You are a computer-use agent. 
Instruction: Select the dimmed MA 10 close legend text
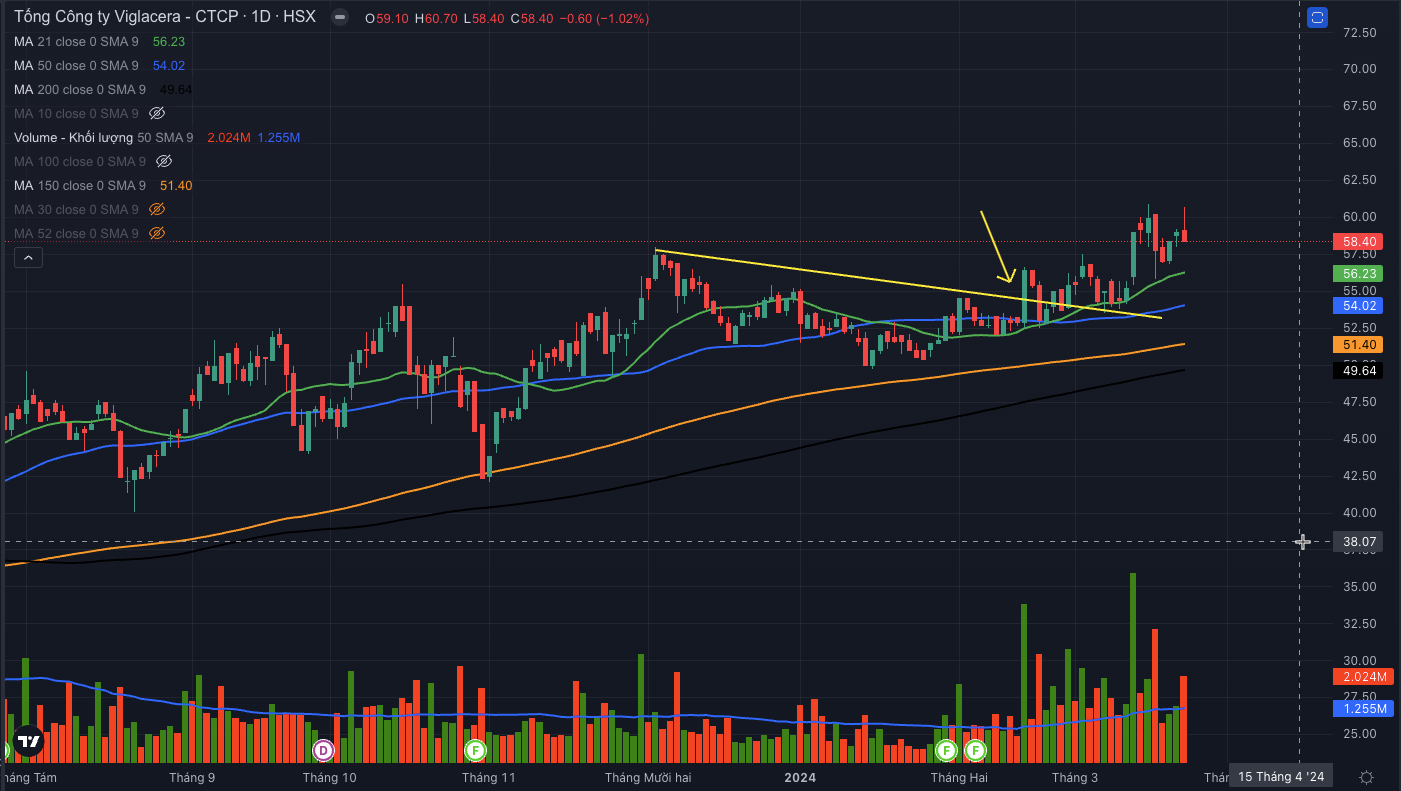pyautogui.click(x=77, y=113)
